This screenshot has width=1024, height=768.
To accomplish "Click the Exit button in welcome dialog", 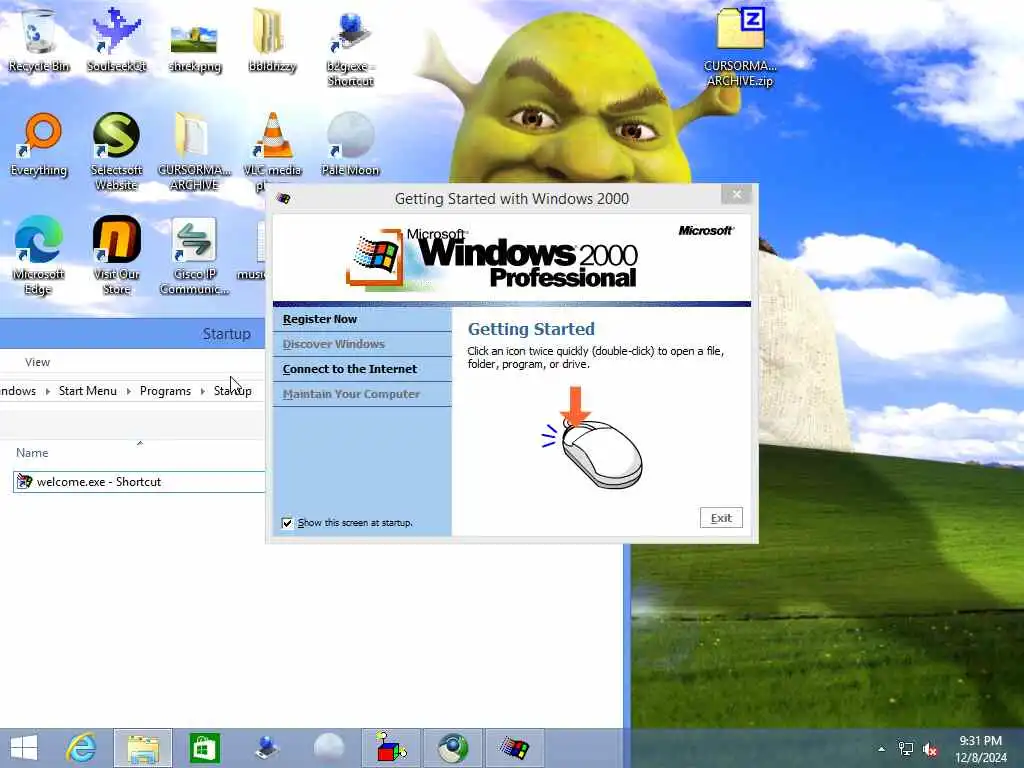I will pyautogui.click(x=721, y=518).
